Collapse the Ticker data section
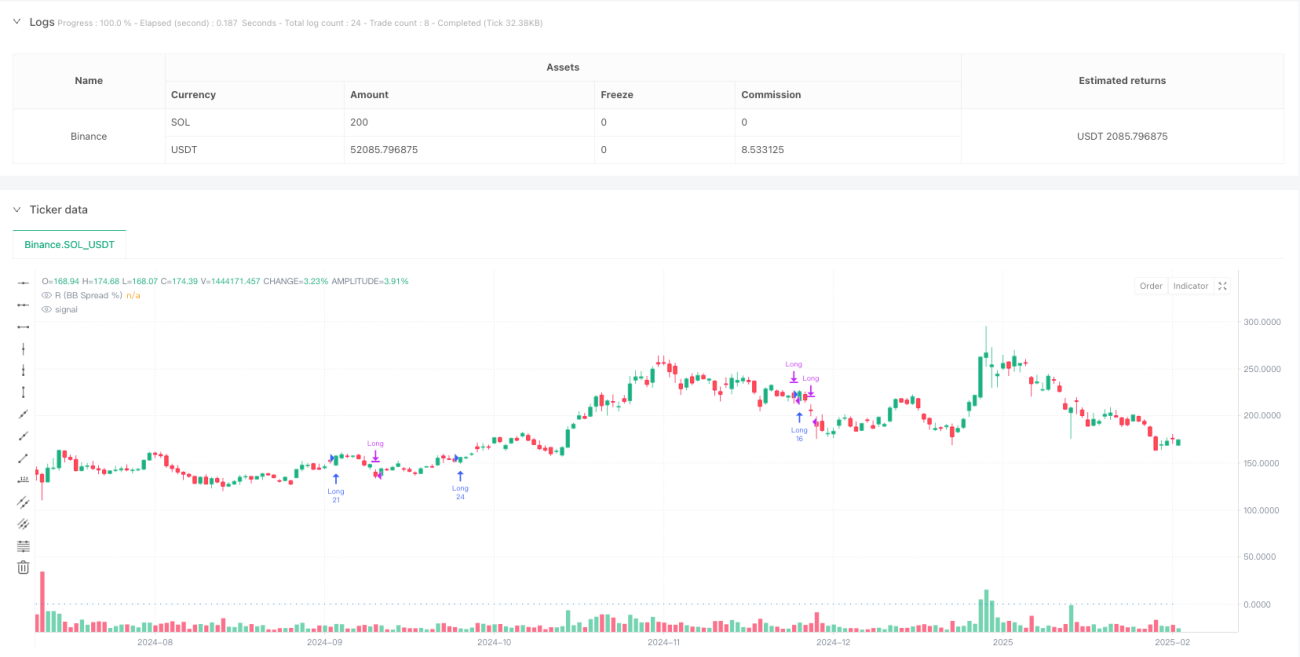This screenshot has height=657, width=1300. point(16,209)
